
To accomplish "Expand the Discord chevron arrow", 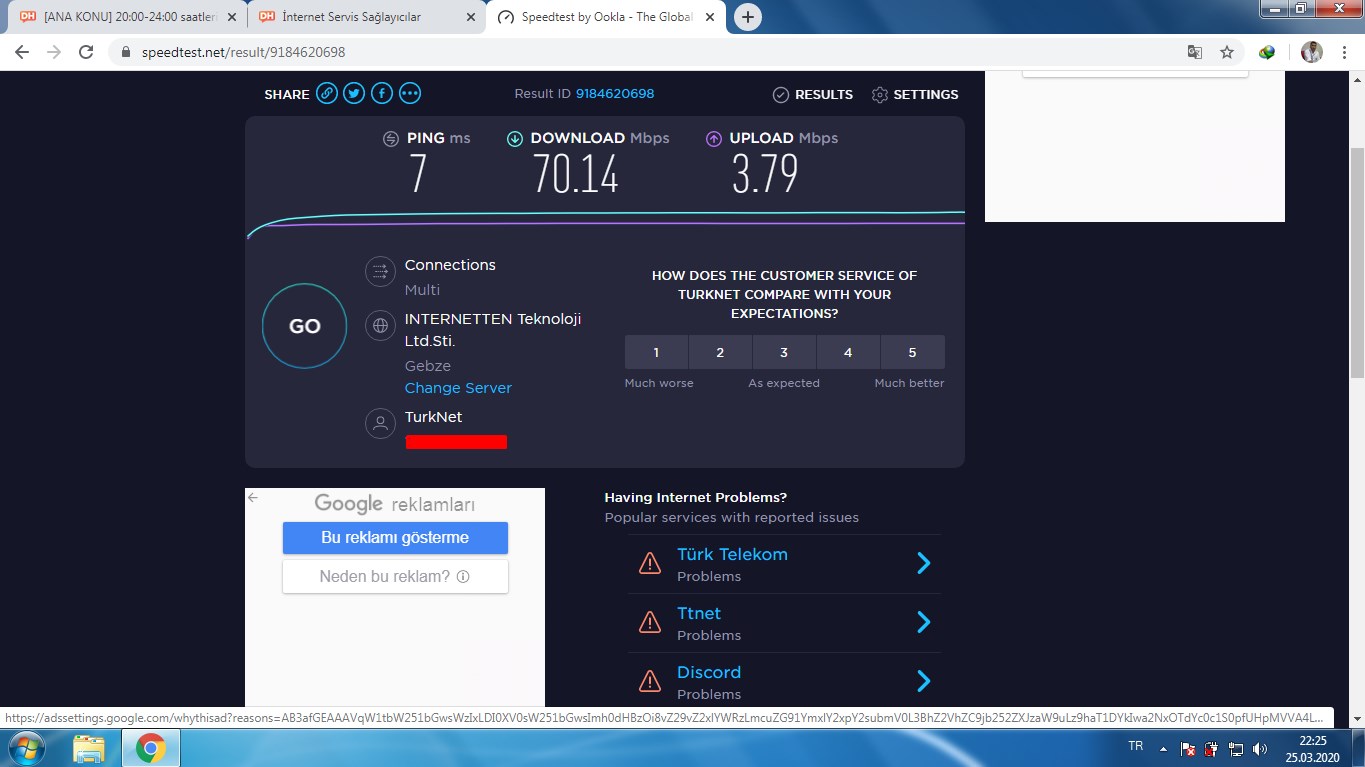I will pyautogui.click(x=924, y=681).
